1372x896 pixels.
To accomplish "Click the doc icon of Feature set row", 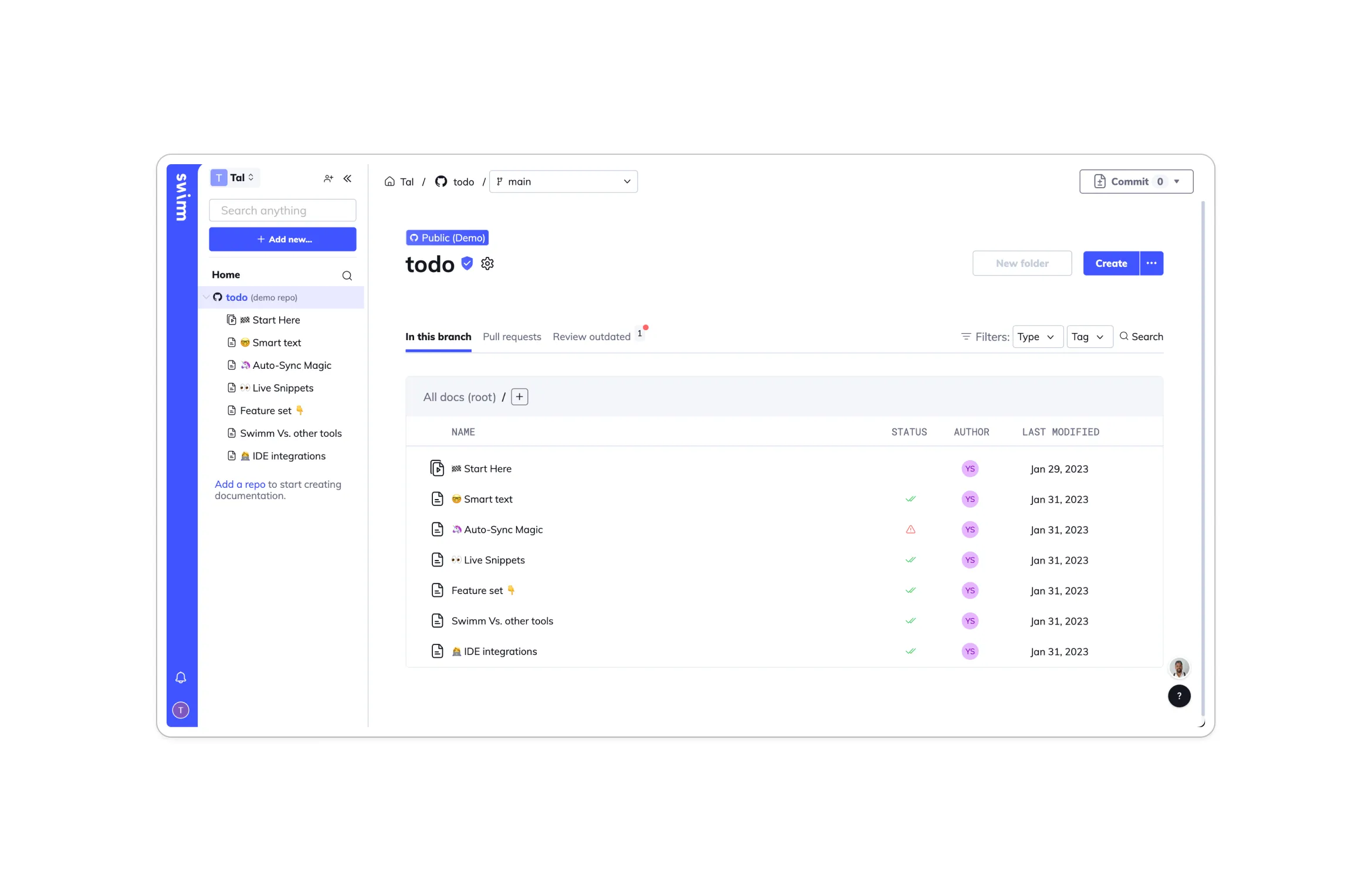I will pos(437,590).
